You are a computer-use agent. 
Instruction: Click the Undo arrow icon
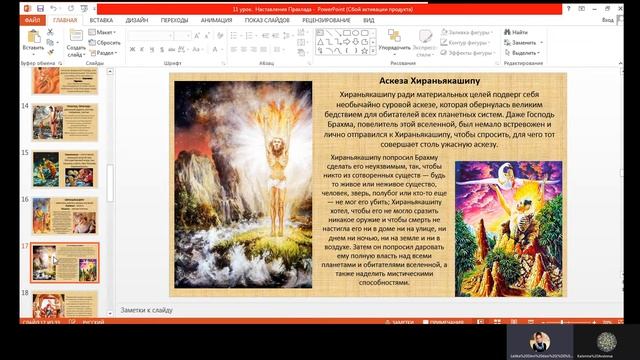(x=53, y=9)
